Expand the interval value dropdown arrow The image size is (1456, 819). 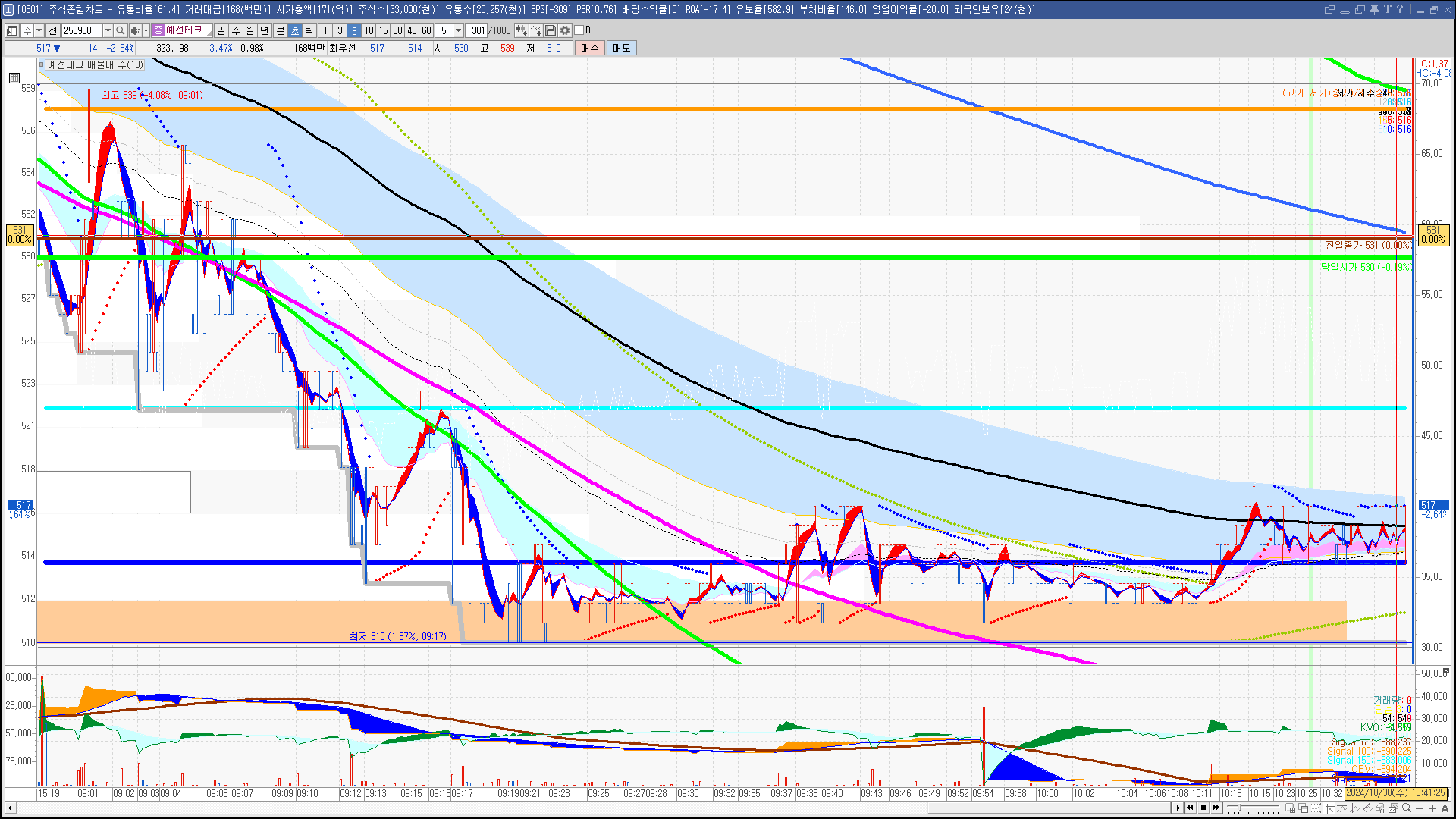[x=458, y=30]
